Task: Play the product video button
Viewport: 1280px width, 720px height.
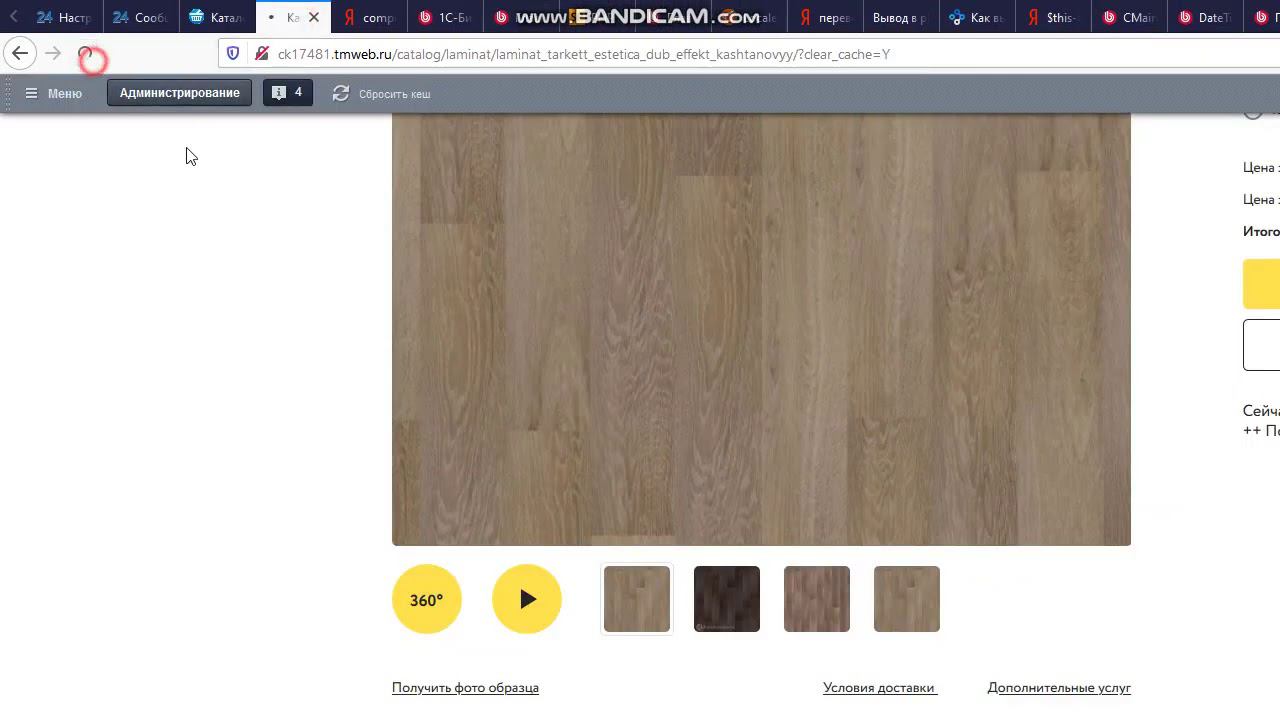Action: click(527, 599)
